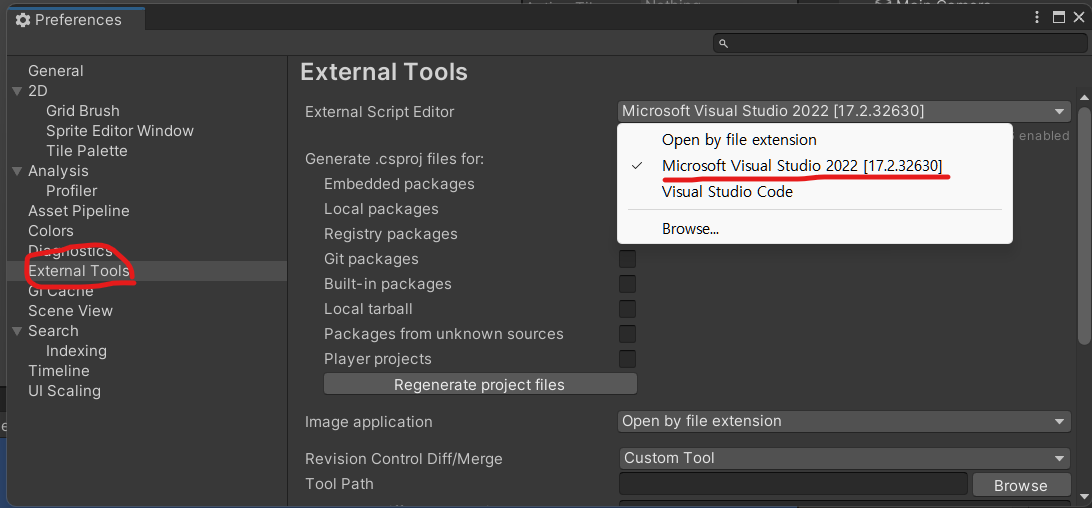Viewport: 1092px width, 508px height.
Task: Select UI Scaling category
Action: [64, 391]
